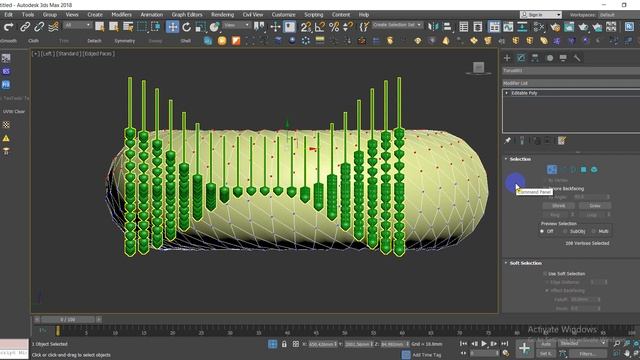Open the Hierarchy panel tab icon
Screen dimensions: 640x360
click(x=535, y=58)
